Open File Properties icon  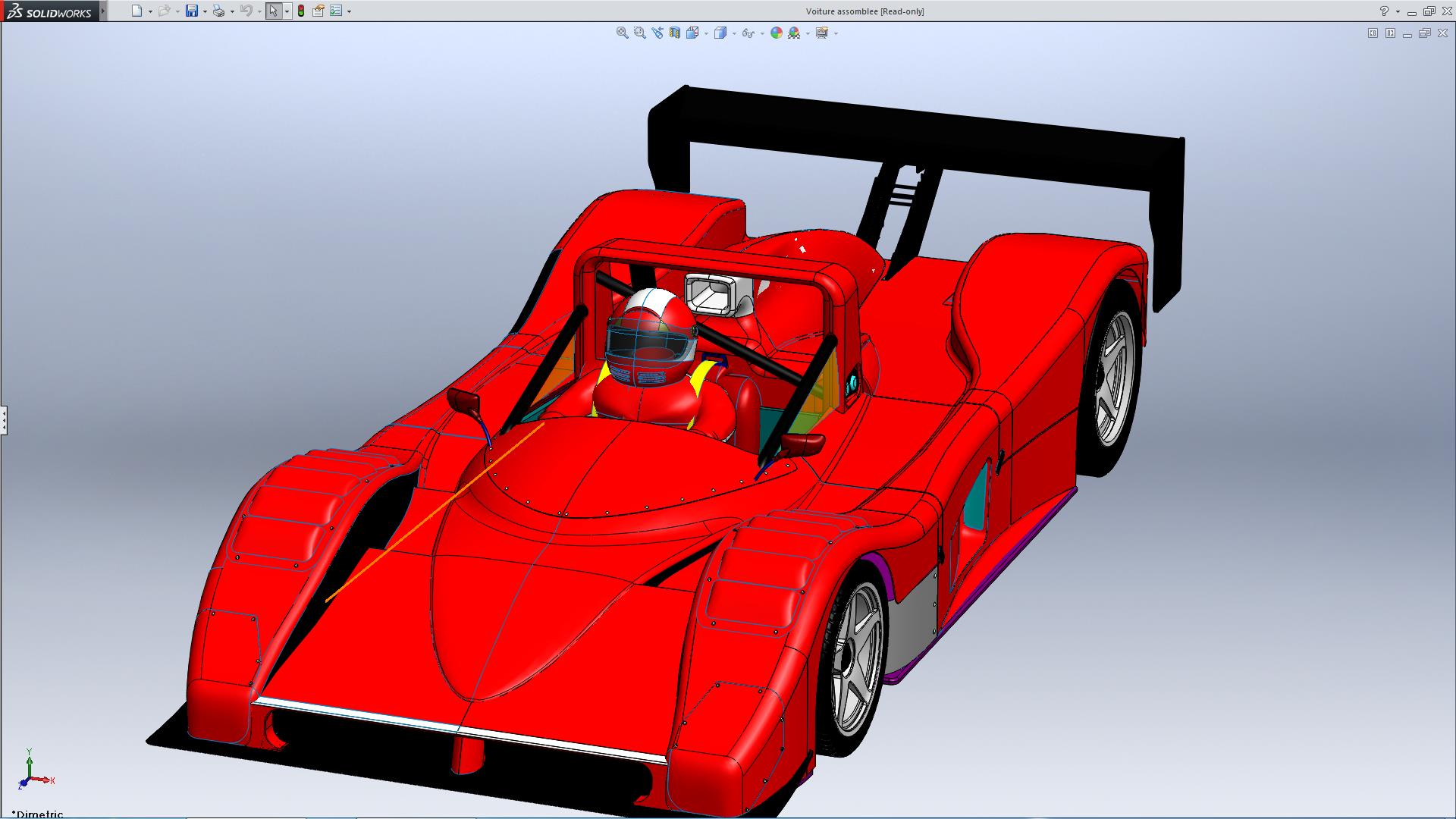pos(318,11)
